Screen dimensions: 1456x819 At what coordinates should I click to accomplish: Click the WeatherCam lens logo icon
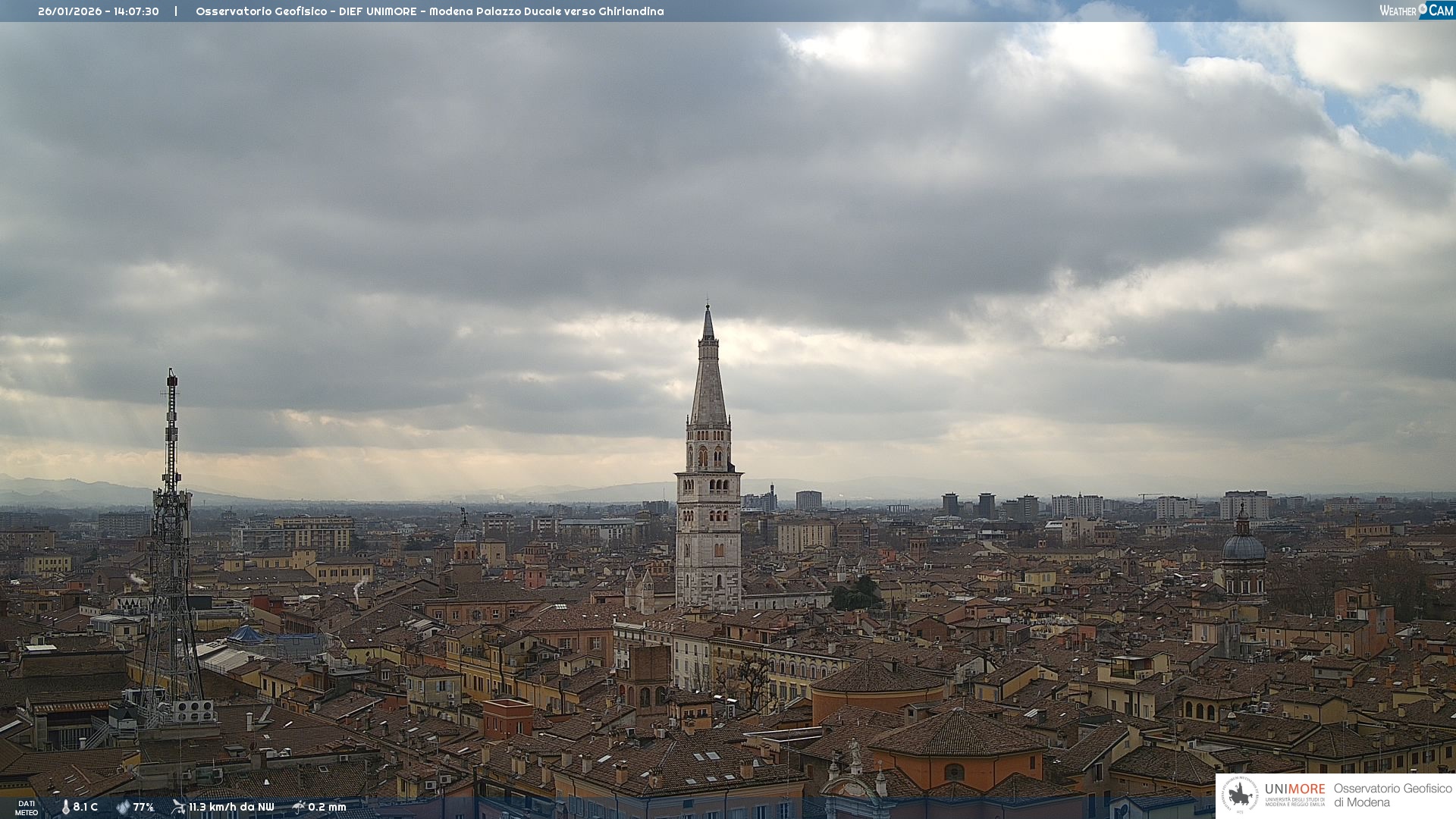coord(1423,9)
